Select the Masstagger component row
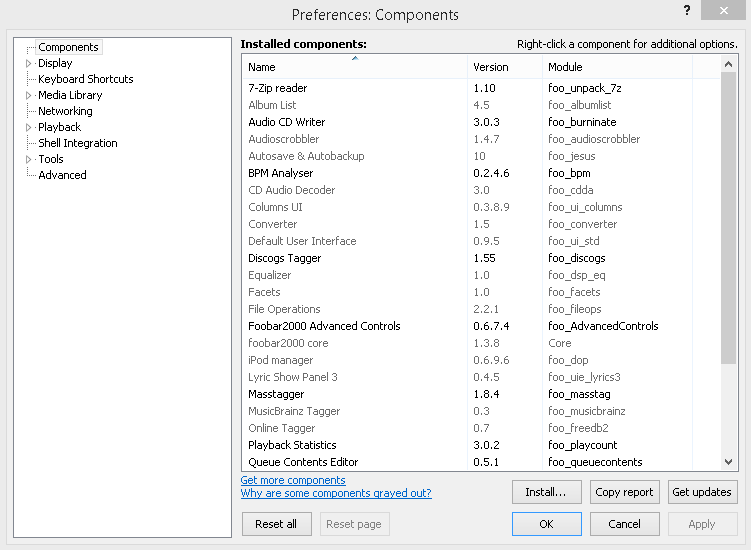Image resolution: width=751 pixels, height=550 pixels. point(481,394)
